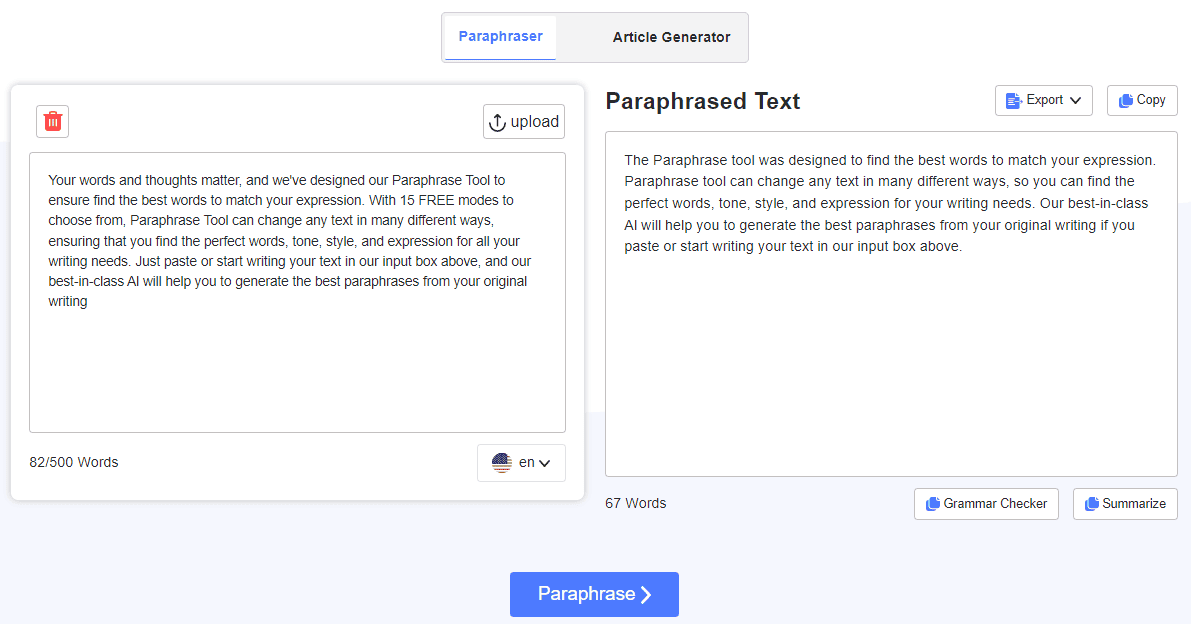
Task: Click the Grammar Checker button icon
Action: tap(933, 504)
